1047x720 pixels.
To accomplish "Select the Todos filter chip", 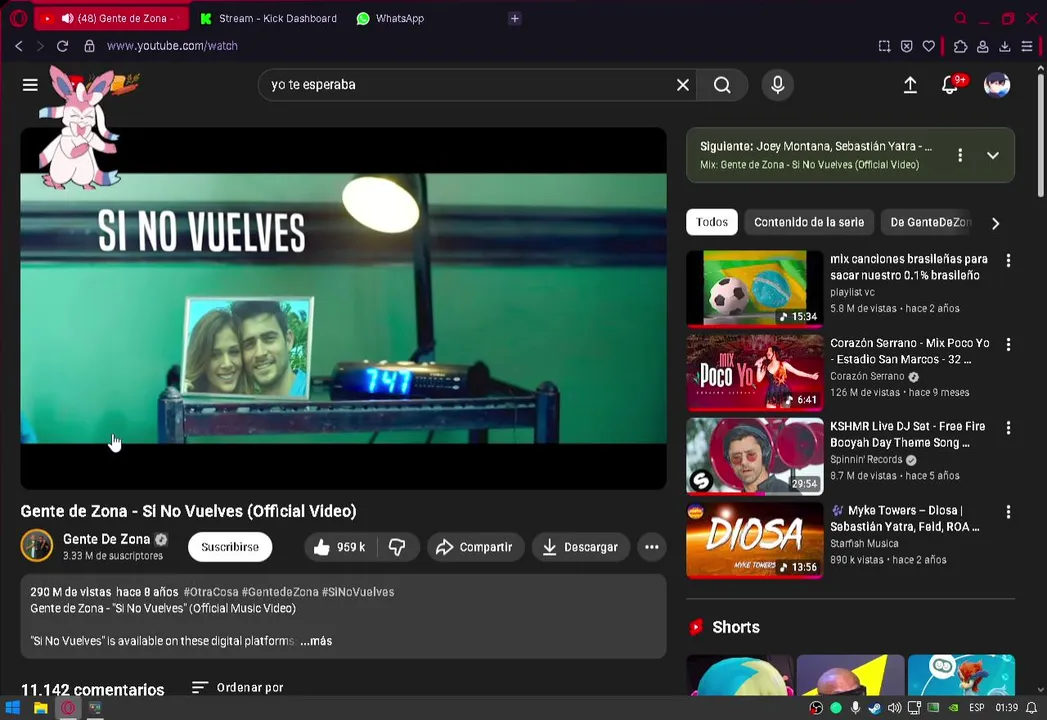I will coord(712,222).
